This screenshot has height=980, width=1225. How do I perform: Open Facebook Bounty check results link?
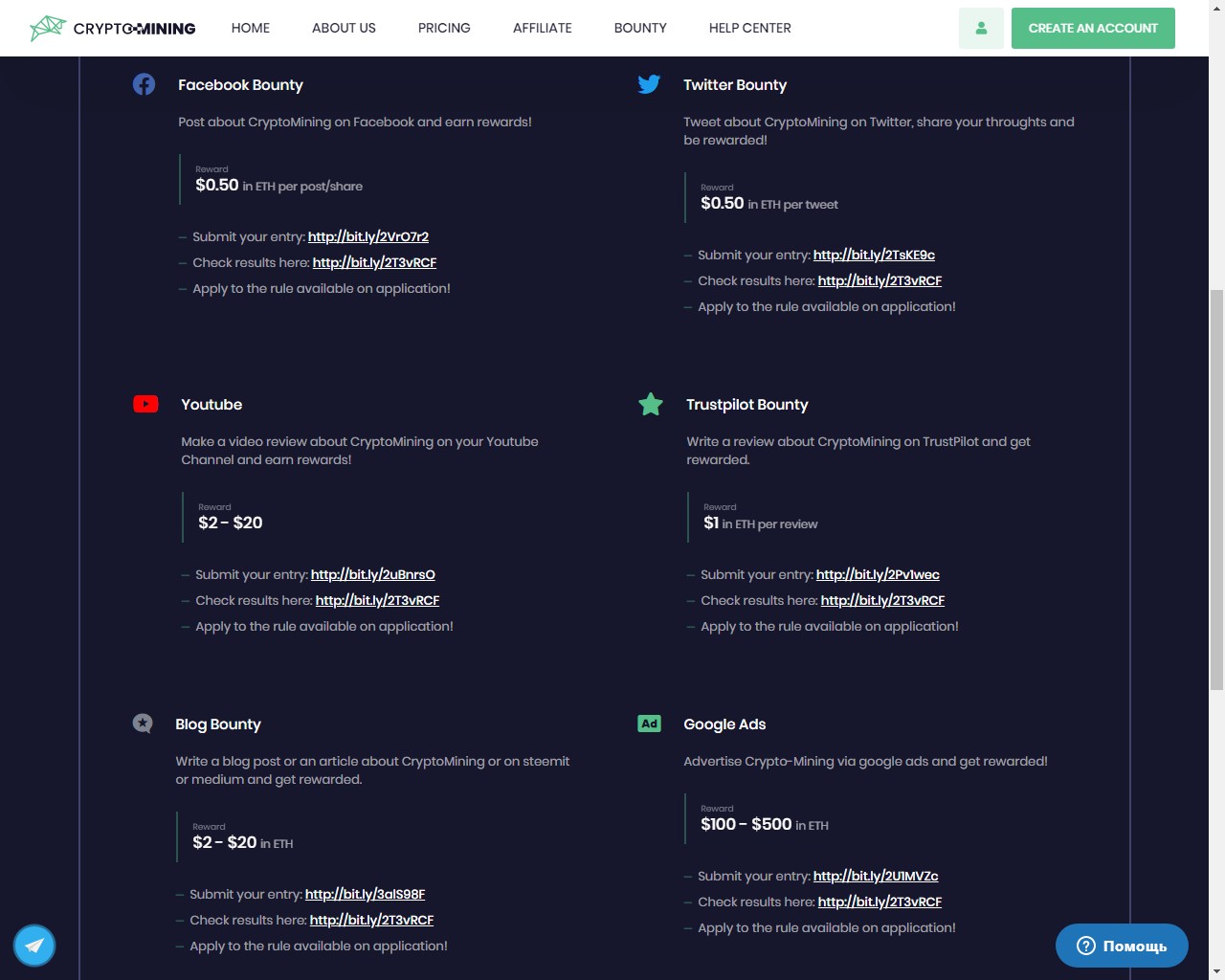tap(374, 262)
